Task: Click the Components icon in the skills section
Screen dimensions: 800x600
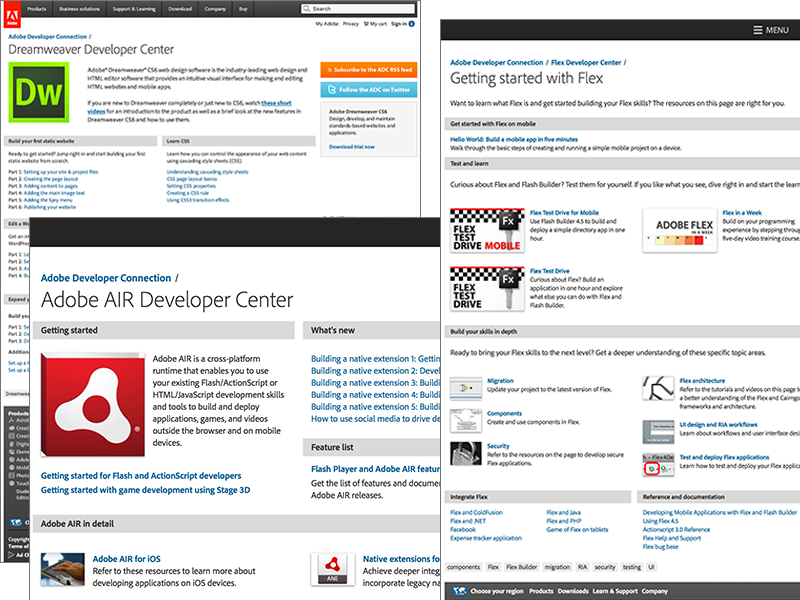Action: [467, 418]
